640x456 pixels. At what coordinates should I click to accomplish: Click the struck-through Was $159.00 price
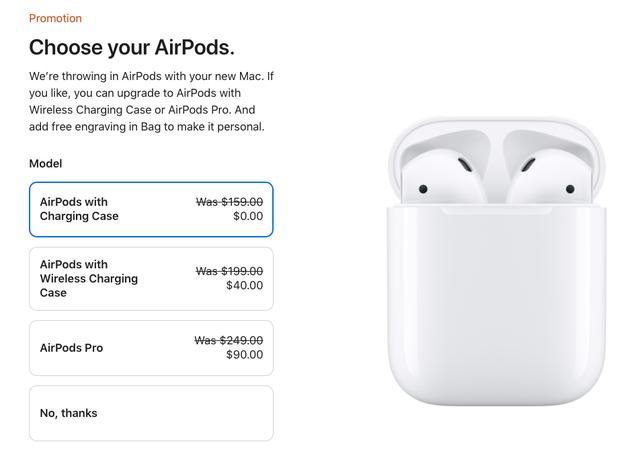(229, 202)
